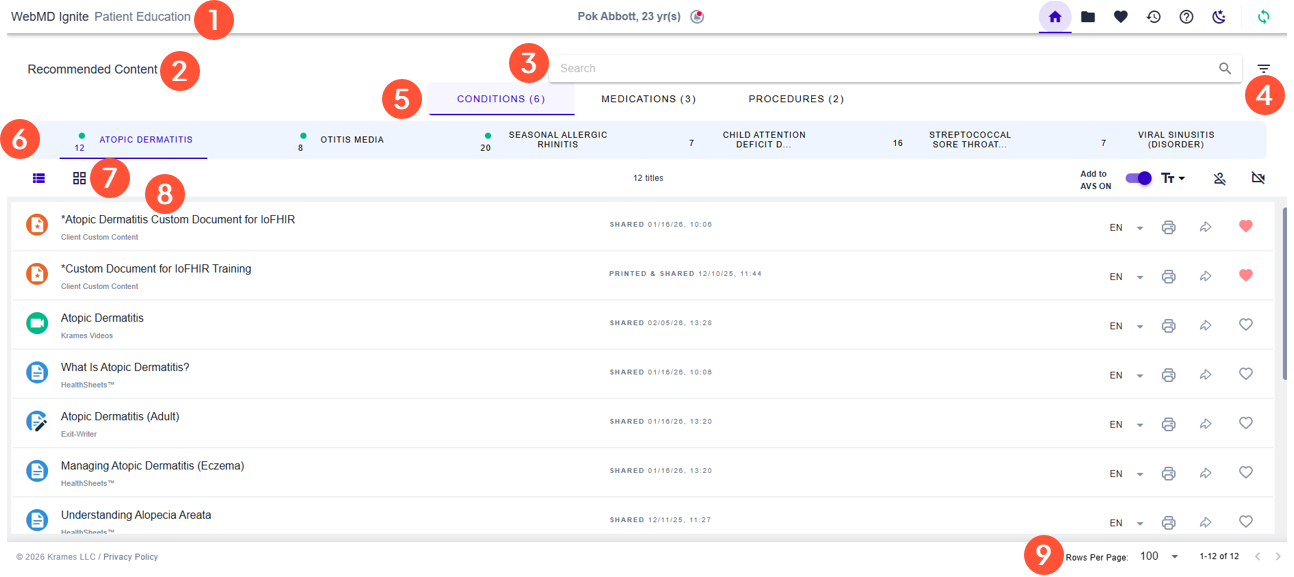Viewport: 1294px width, 577px height.
Task: Toggle Add to AVS off
Action: 1138,177
